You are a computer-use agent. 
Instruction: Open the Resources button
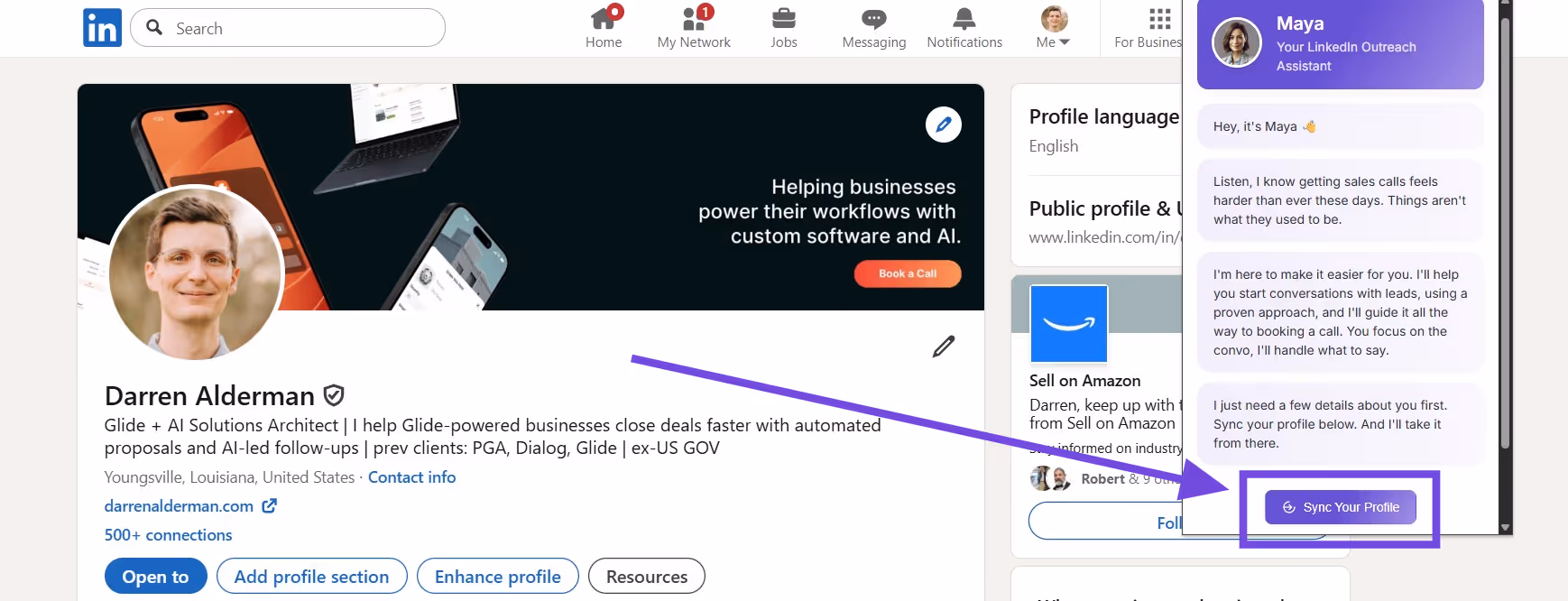[x=647, y=576]
